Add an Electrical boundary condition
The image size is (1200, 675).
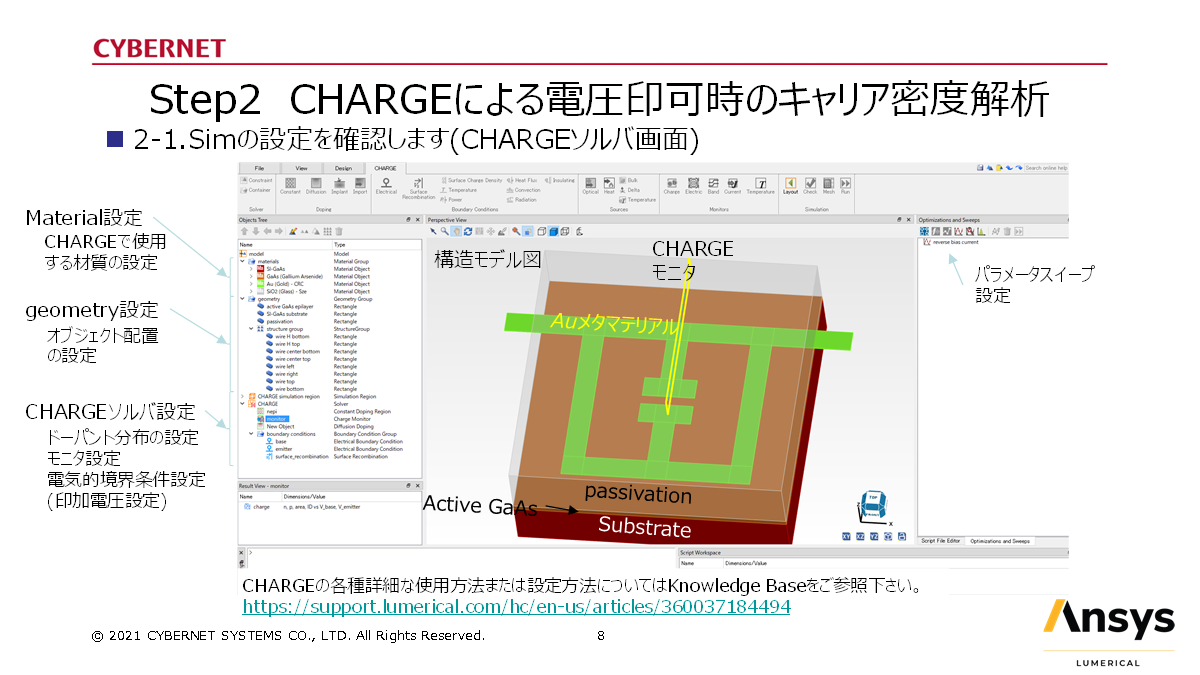coord(386,186)
